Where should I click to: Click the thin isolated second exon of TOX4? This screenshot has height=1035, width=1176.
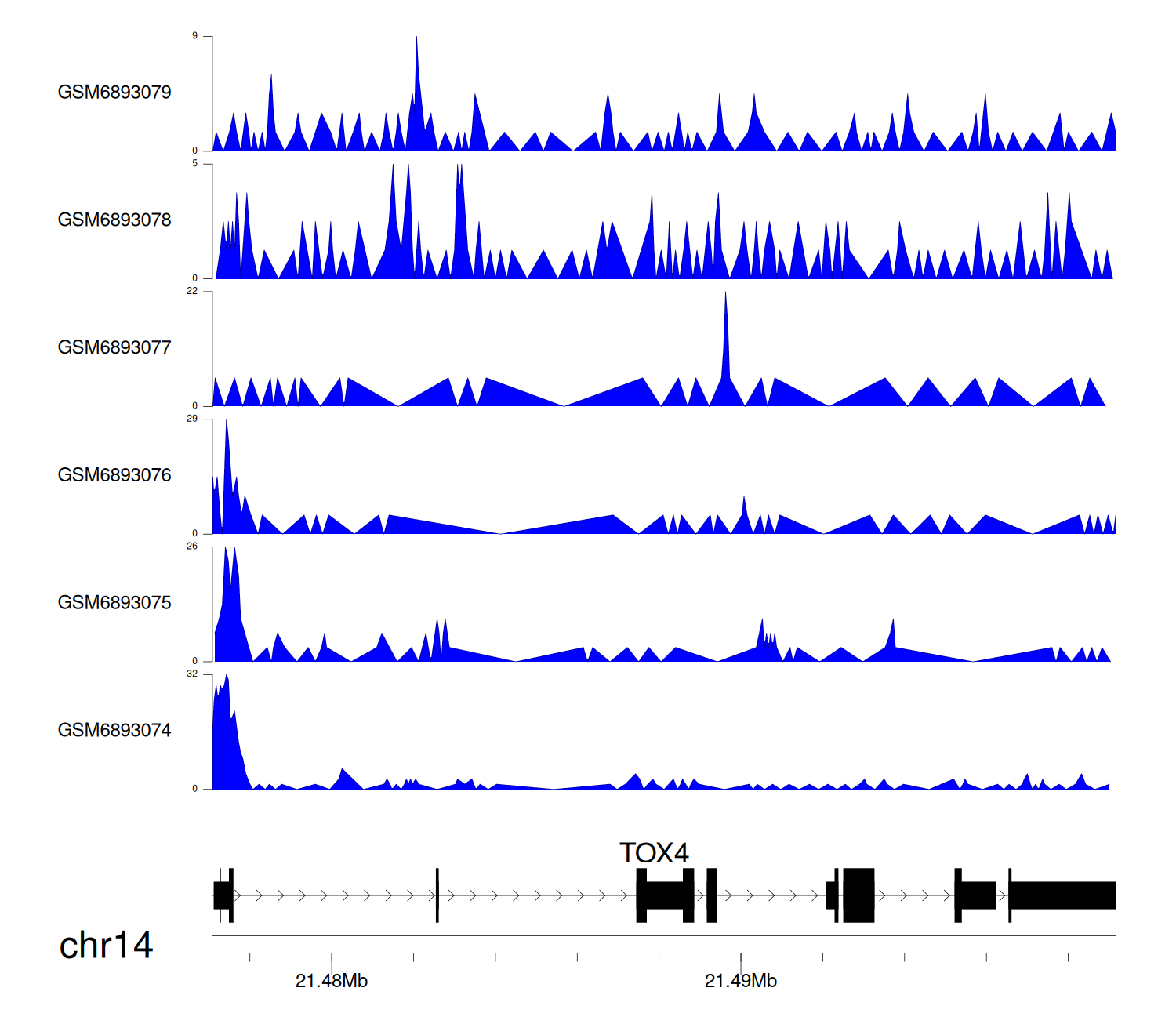(437, 895)
